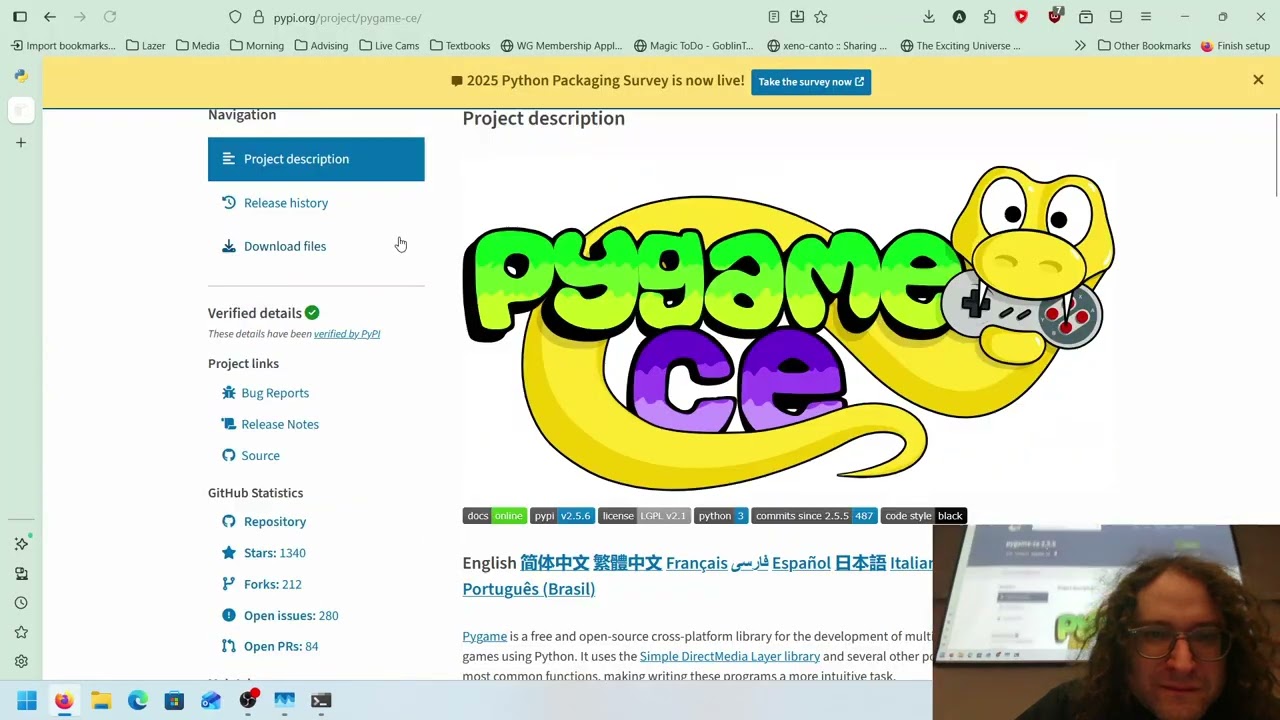Click the pypi v2.5.6 badge

click(x=562, y=516)
